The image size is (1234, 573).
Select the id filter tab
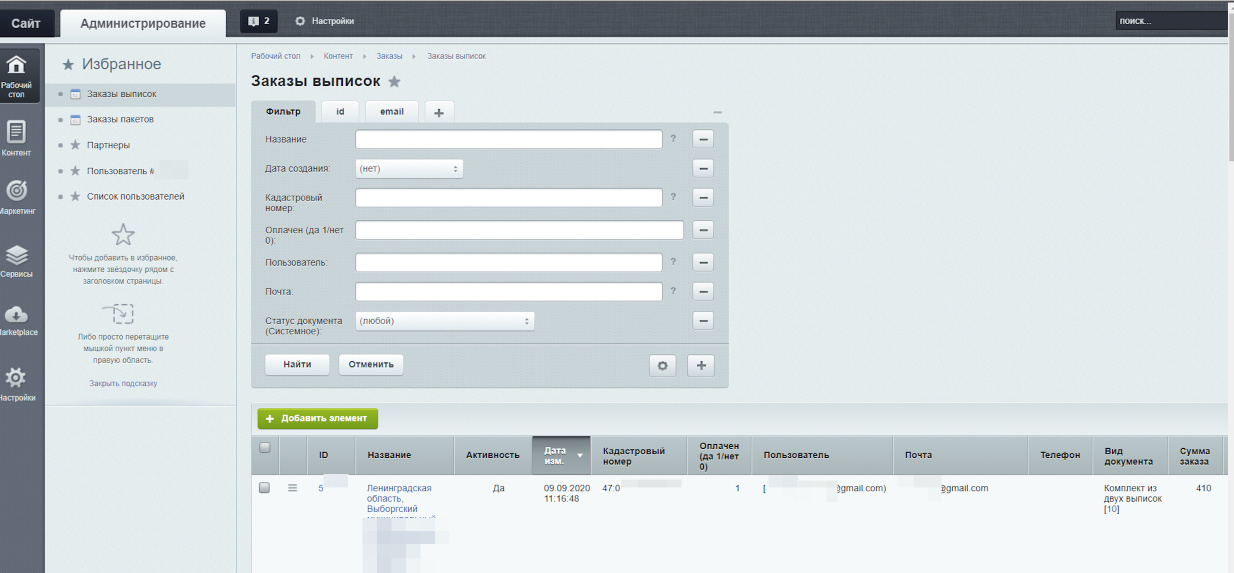coord(340,112)
